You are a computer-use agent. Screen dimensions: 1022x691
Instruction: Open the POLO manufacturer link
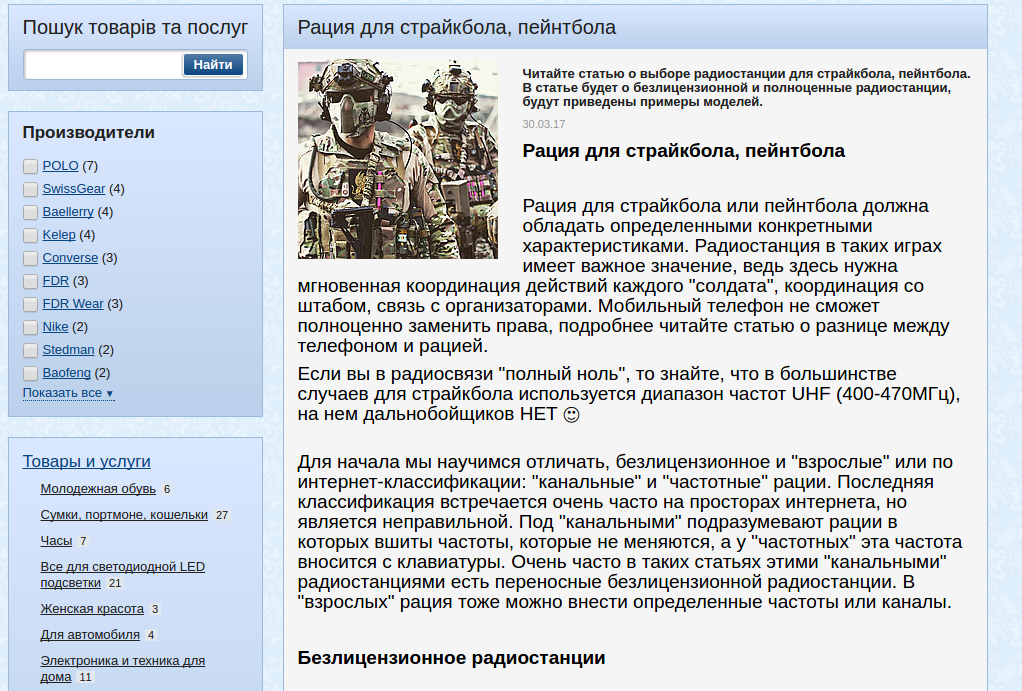61,166
